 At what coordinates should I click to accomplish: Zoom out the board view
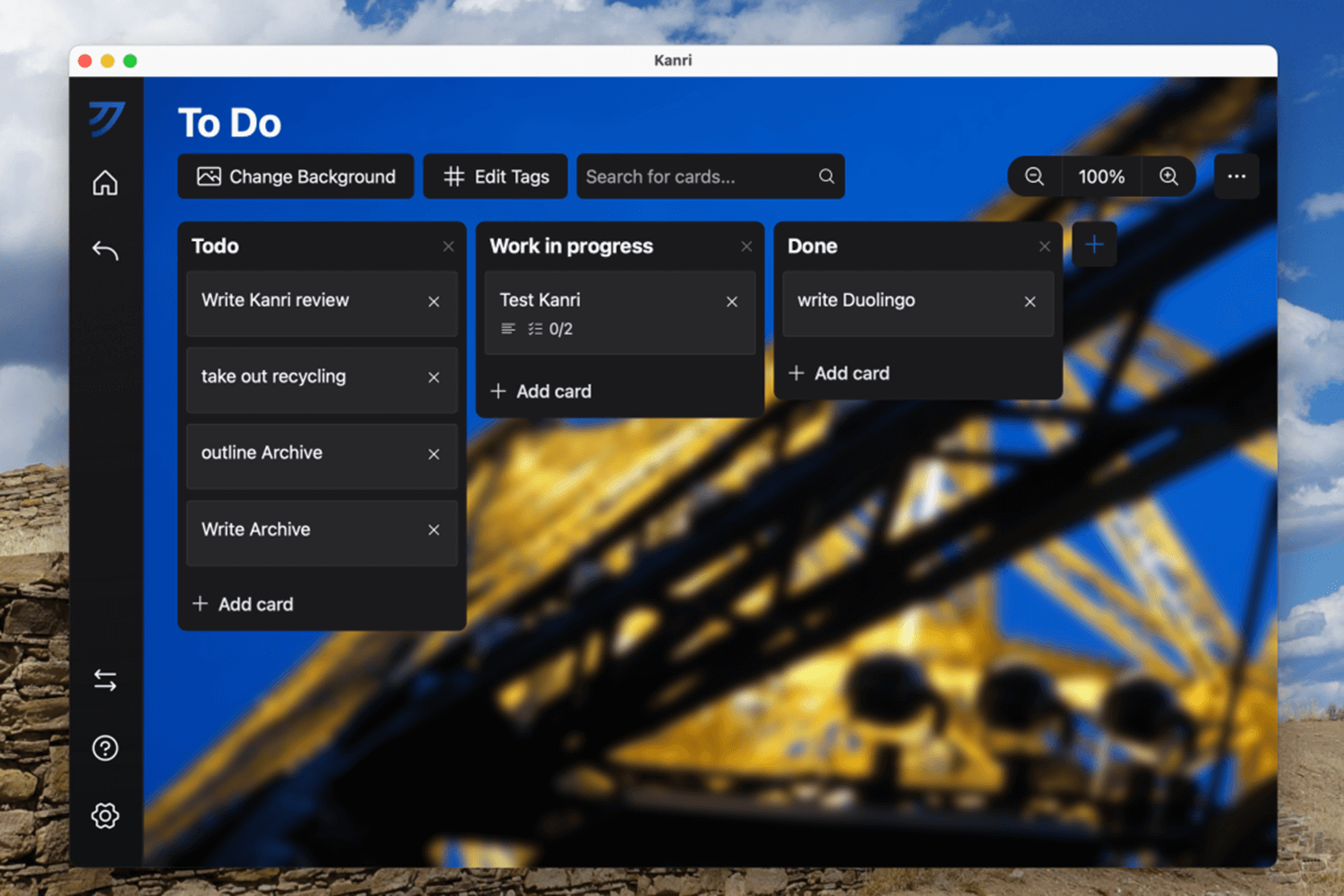[1034, 177]
